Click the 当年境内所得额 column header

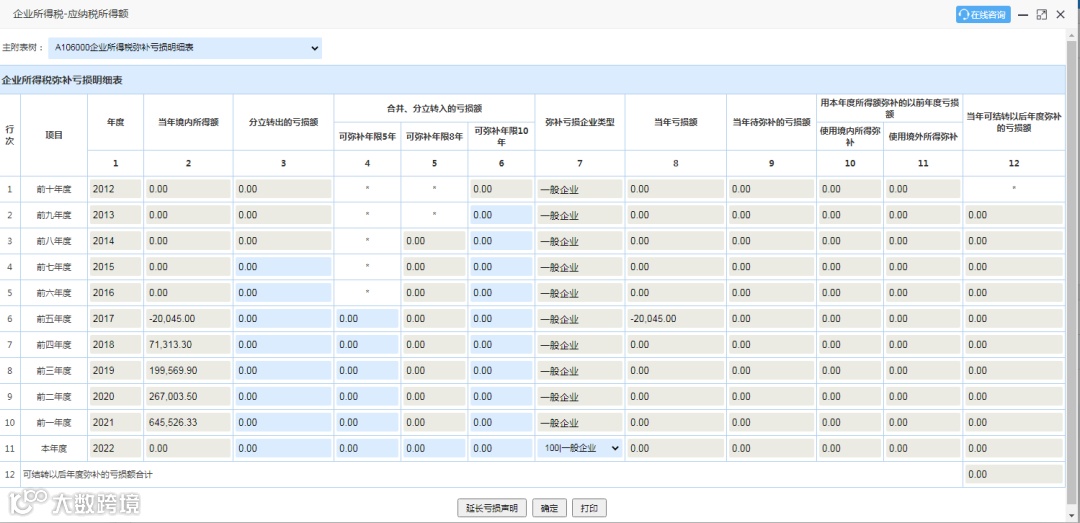(188, 123)
